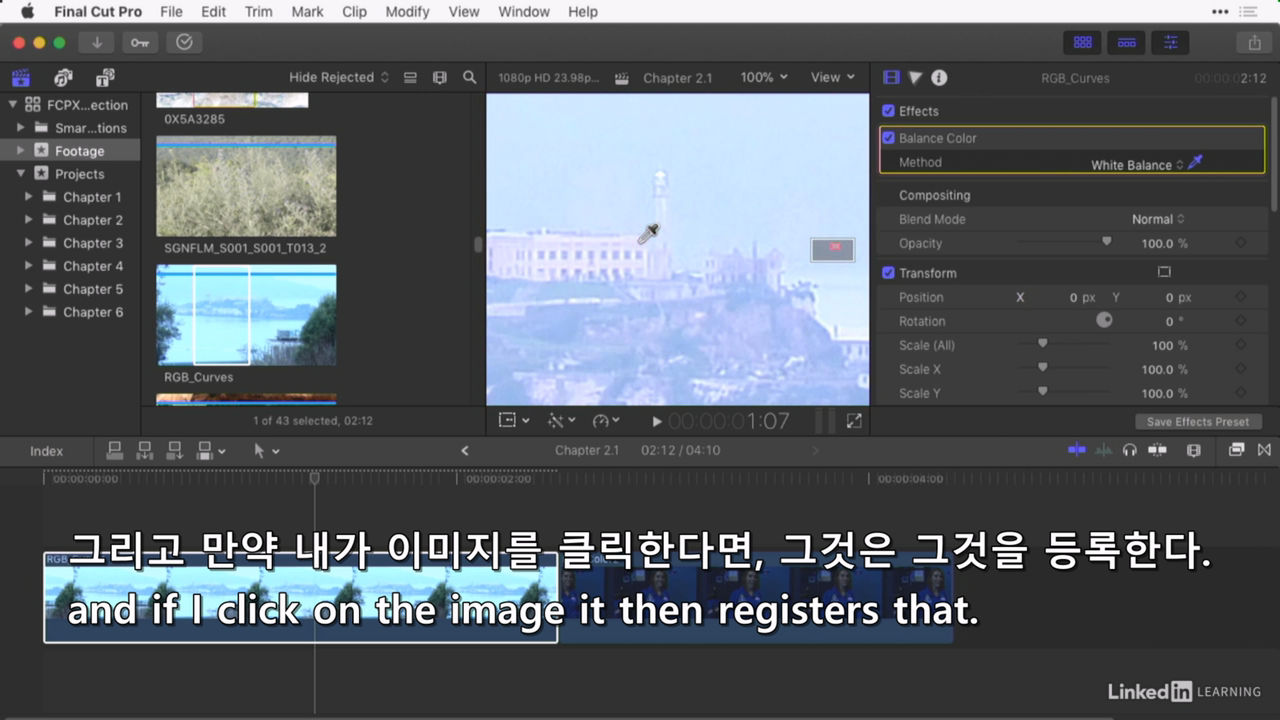Toggle the Transform checkbox
The width and height of the screenshot is (1280, 720).
point(888,273)
